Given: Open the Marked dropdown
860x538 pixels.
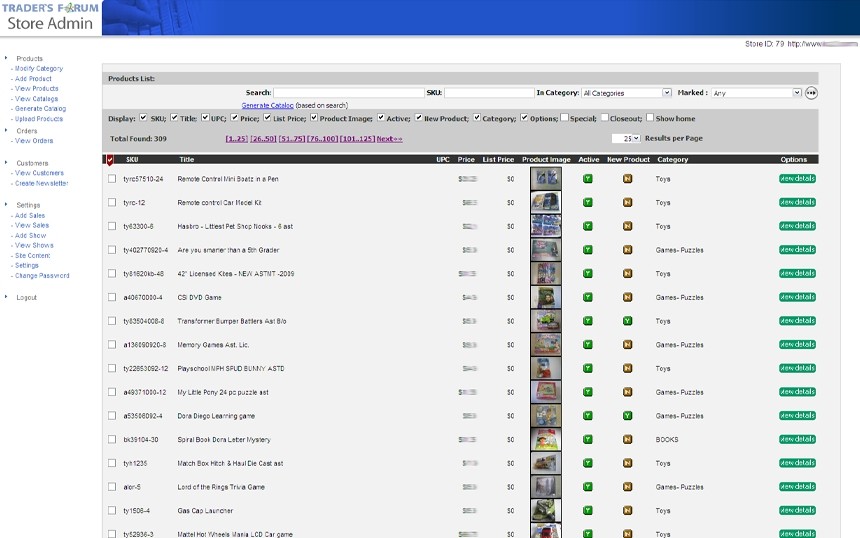Looking at the screenshot, I should point(756,93).
